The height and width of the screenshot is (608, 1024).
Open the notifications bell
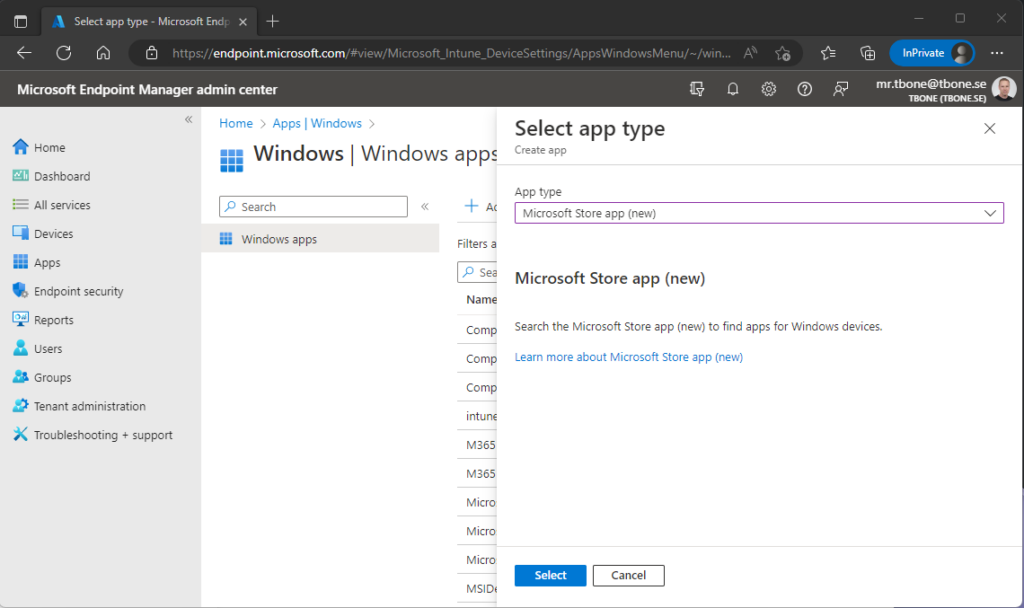(x=733, y=89)
